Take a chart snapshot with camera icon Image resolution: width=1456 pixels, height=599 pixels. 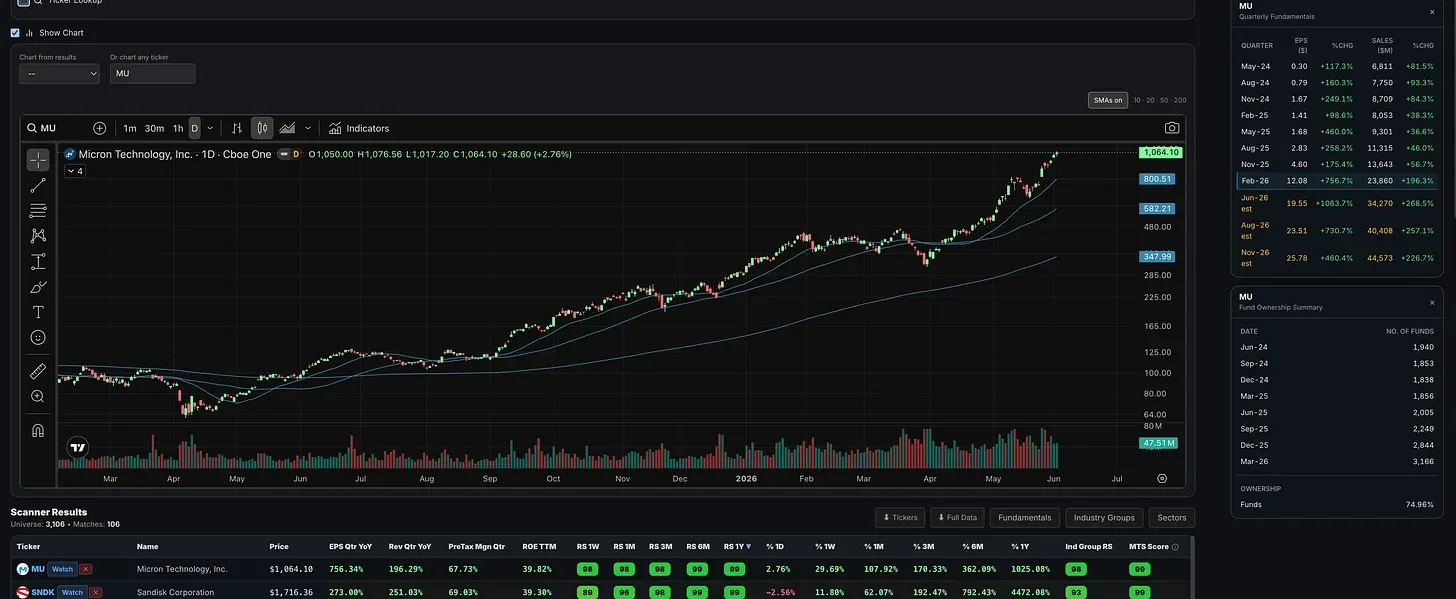click(1172, 128)
